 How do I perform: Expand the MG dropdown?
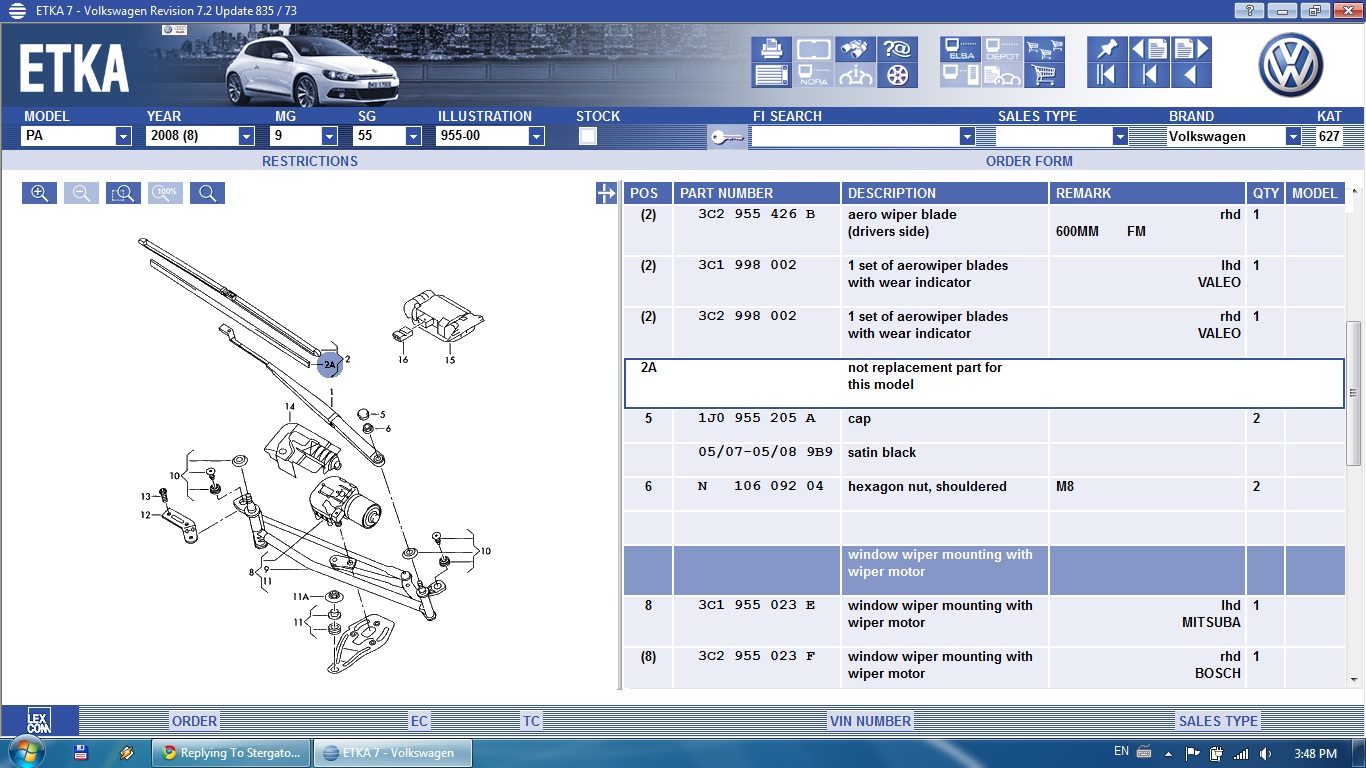[329, 136]
